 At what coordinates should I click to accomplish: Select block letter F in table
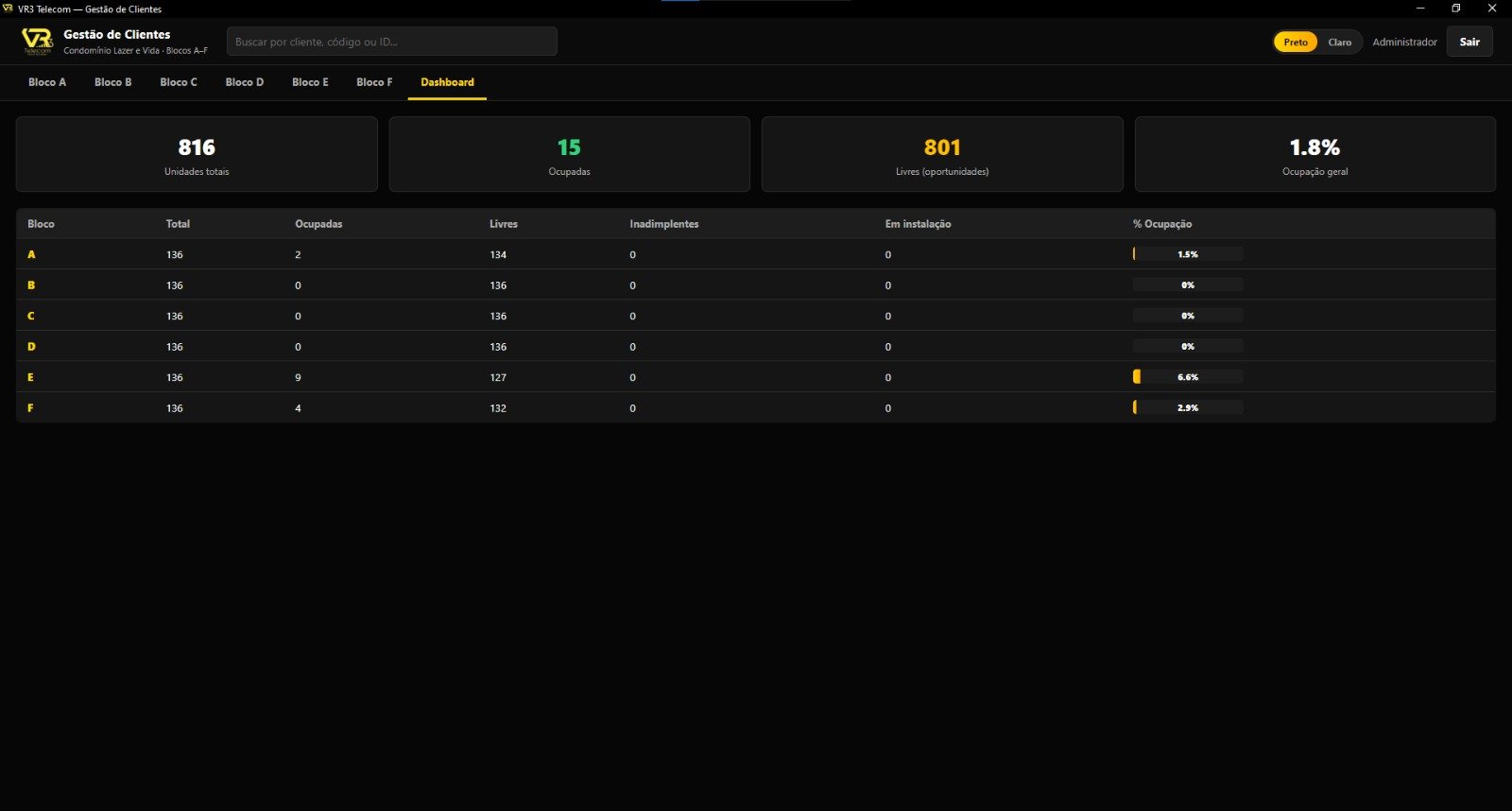point(31,407)
